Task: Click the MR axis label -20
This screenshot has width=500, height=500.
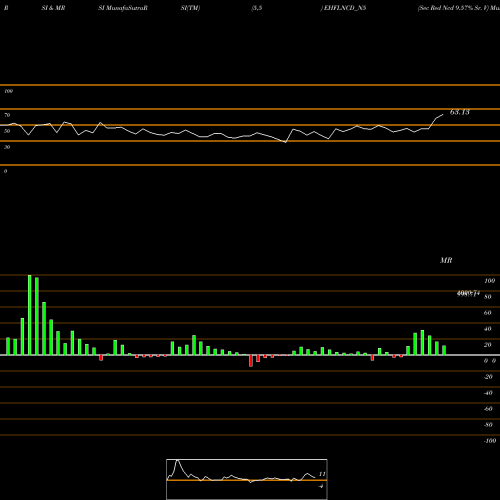Action: (488, 377)
